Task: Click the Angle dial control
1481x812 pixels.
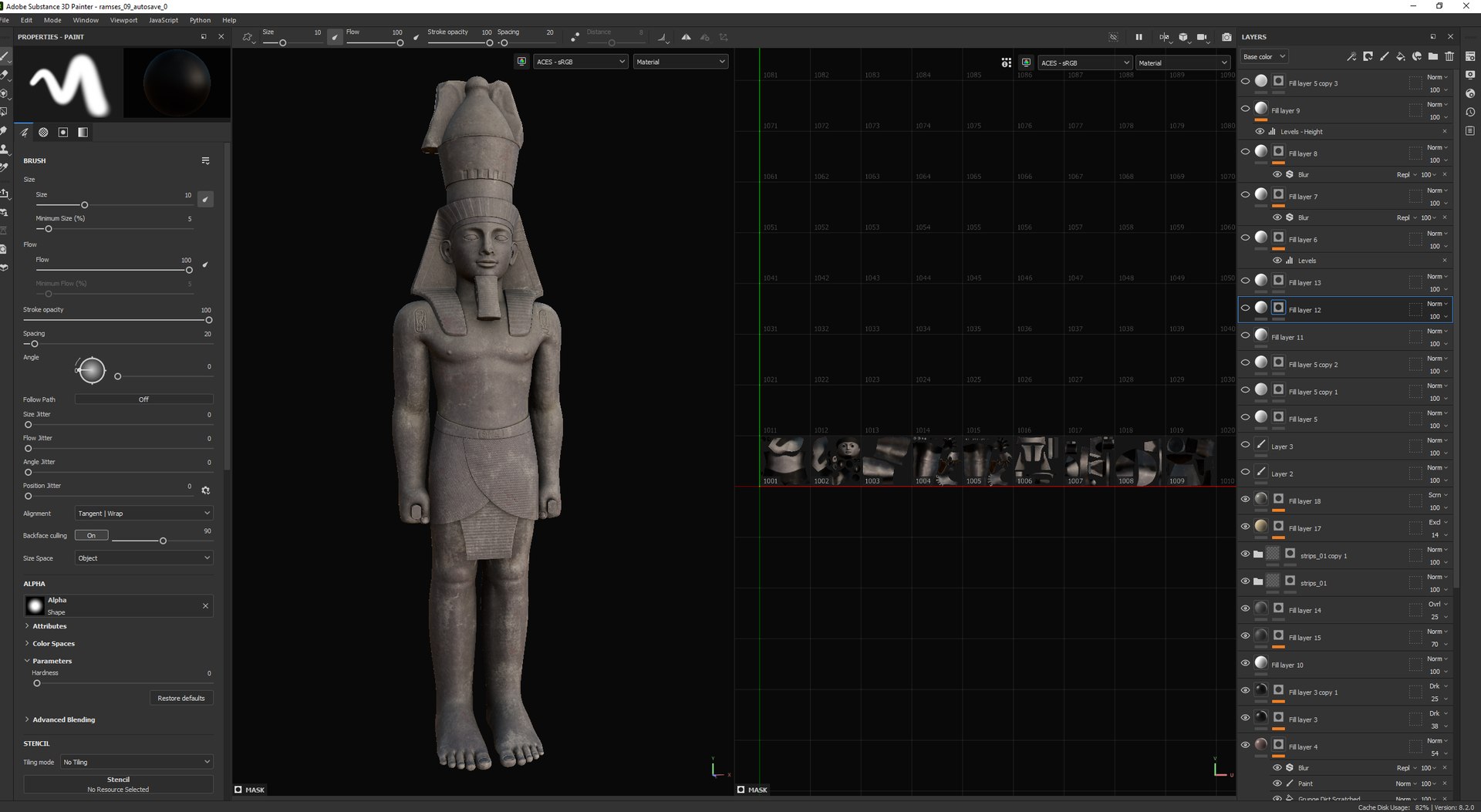Action: pos(92,371)
